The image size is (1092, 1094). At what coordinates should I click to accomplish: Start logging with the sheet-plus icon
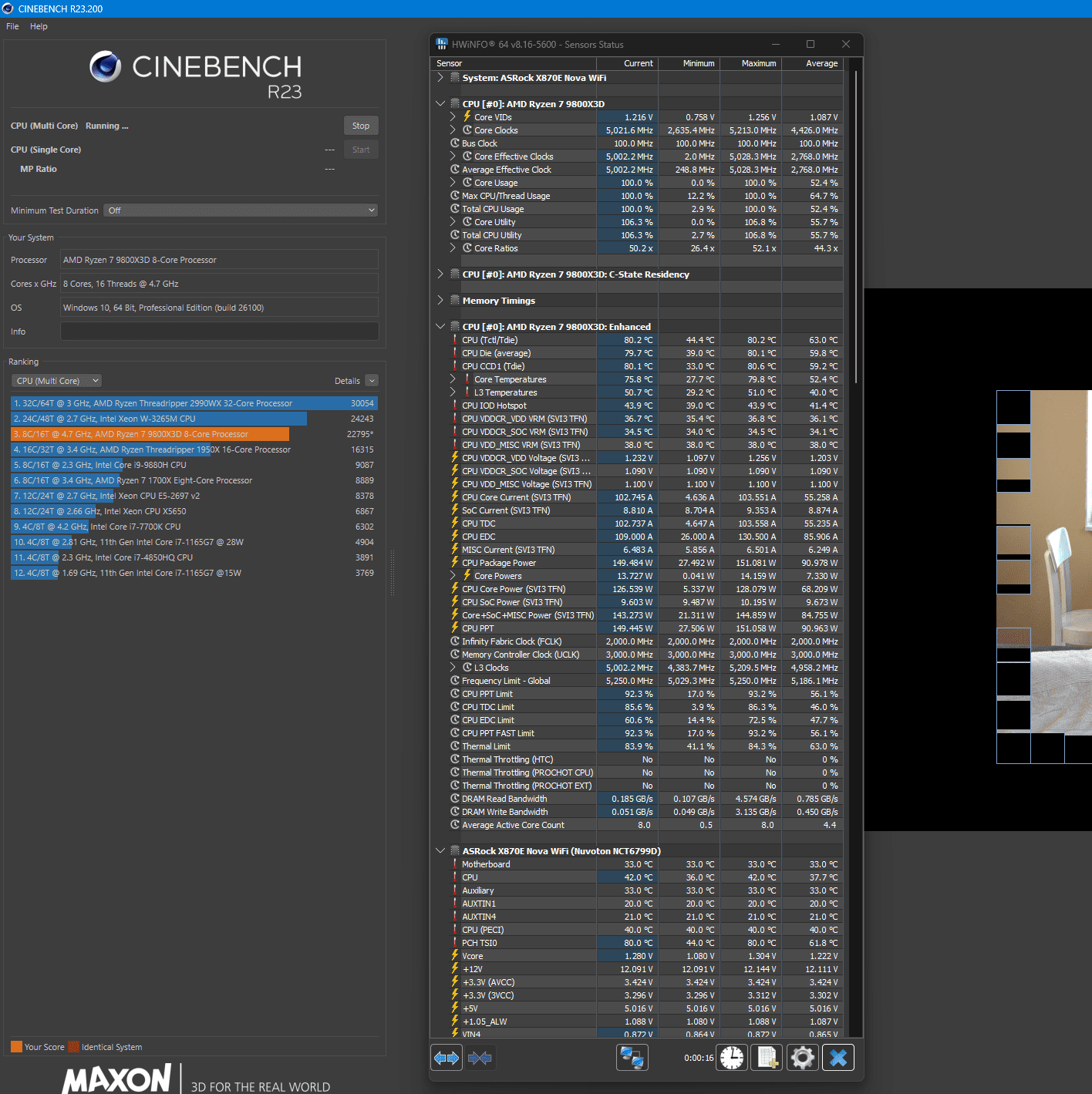pyautogui.click(x=767, y=1058)
